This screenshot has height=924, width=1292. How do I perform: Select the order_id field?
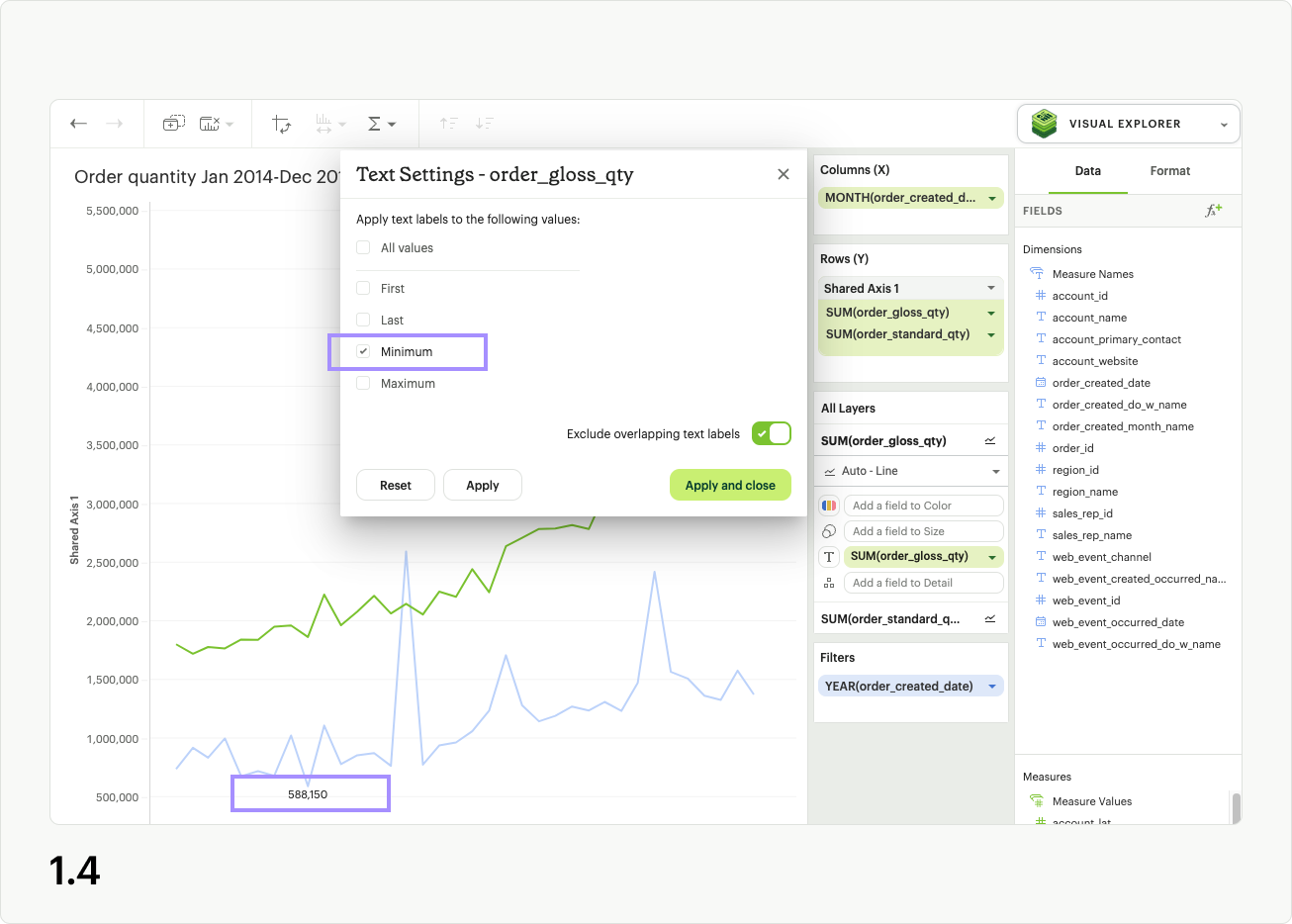point(1073,448)
